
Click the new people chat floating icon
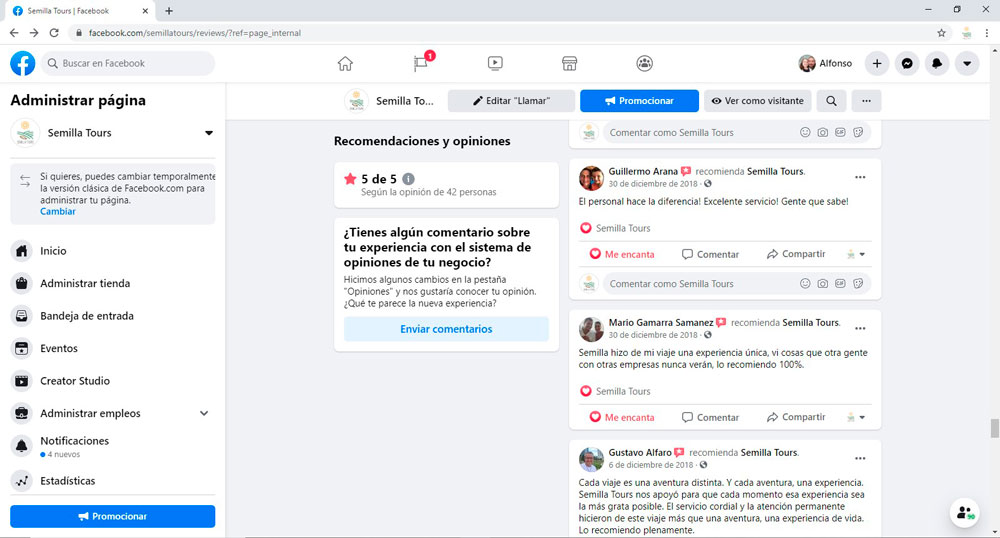(965, 513)
